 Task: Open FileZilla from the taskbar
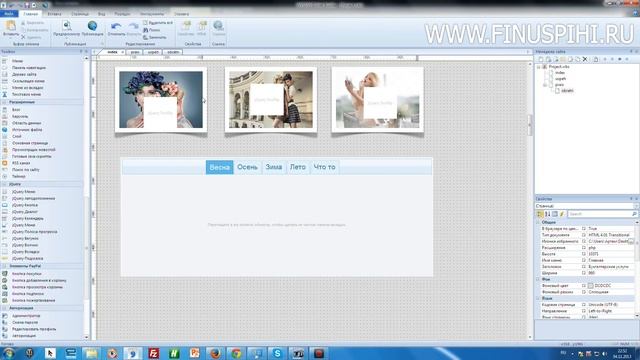153,353
